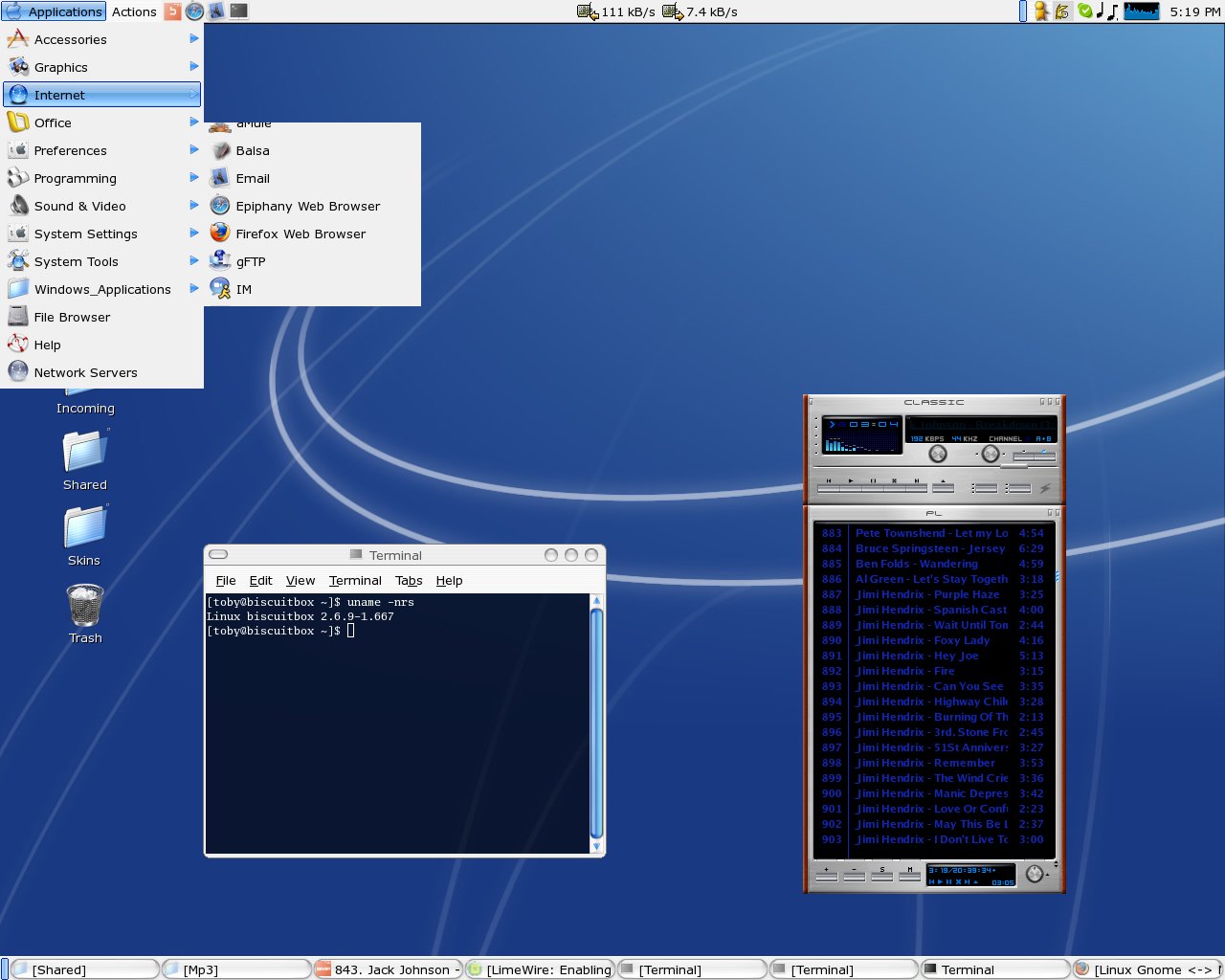Adjust balance knob in Classic player
The width and height of the screenshot is (1225, 980).
[991, 454]
